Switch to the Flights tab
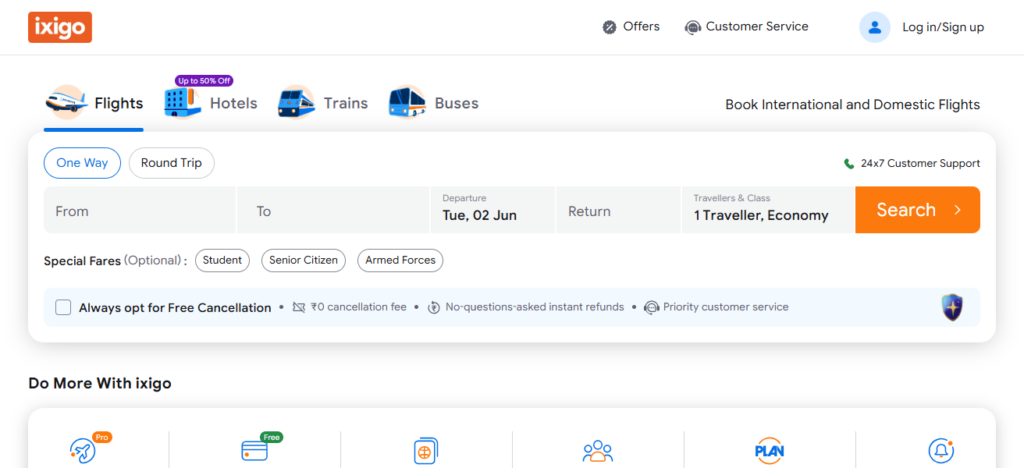Viewport: 1024px width, 468px height. pos(93,103)
